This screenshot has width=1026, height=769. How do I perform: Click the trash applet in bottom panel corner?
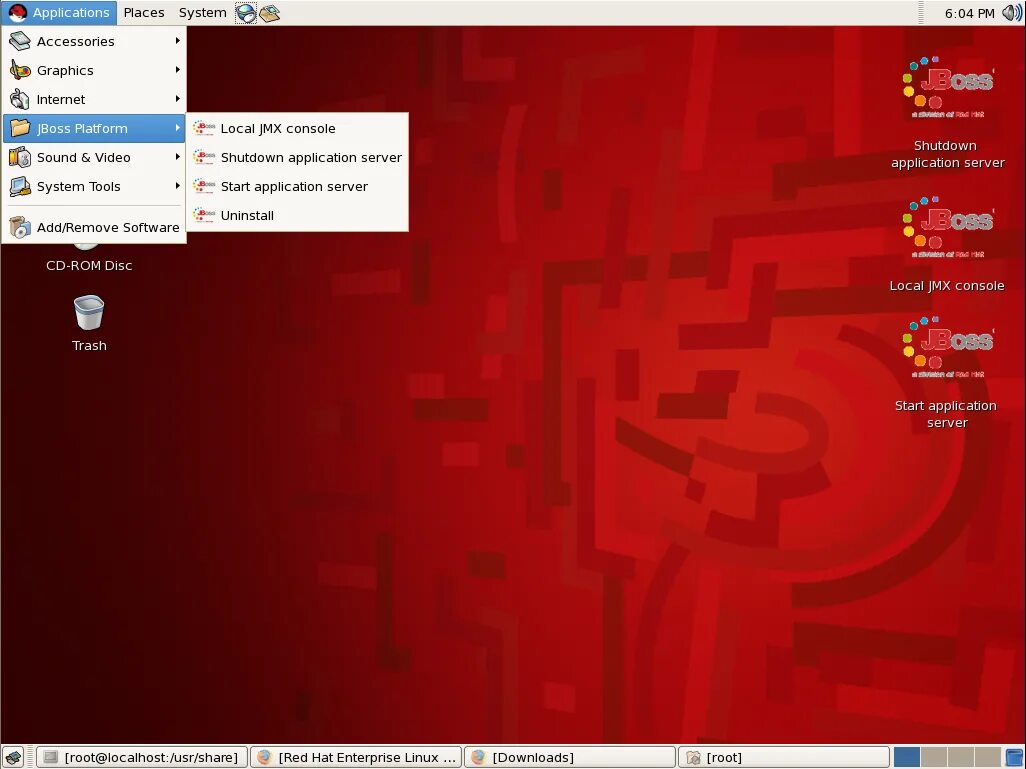[1014, 757]
